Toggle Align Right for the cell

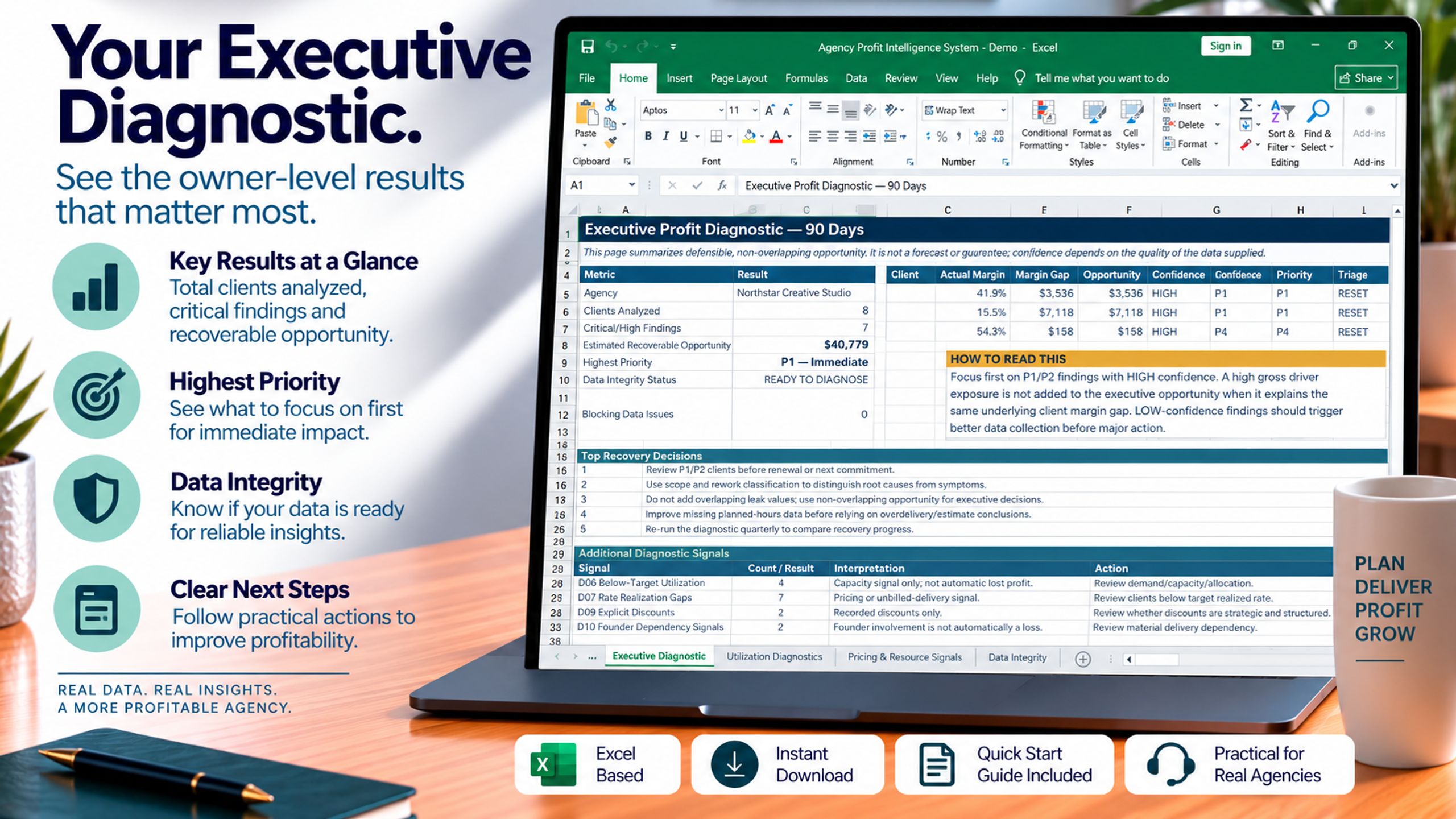tap(851, 136)
